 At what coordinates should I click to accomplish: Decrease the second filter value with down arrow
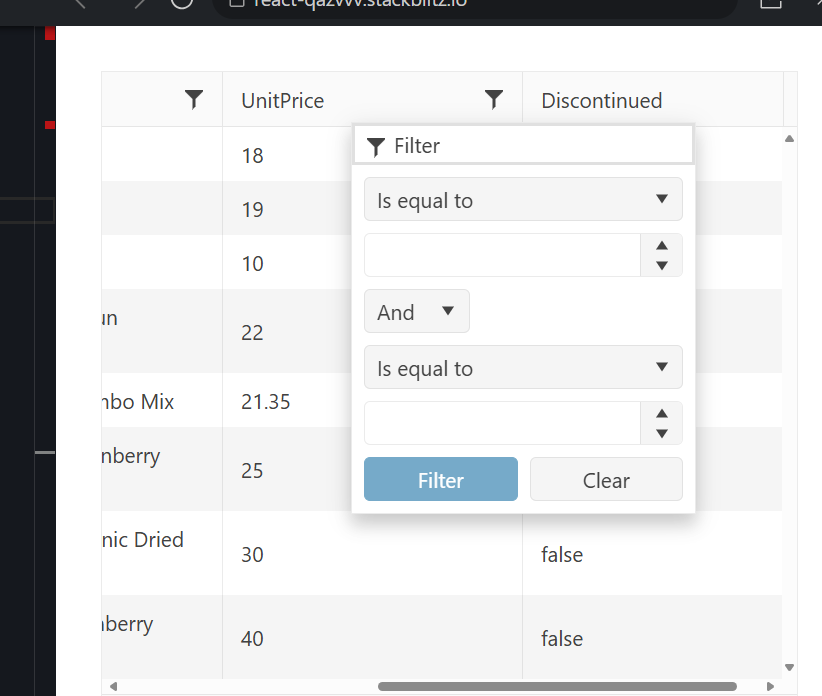[661, 433]
